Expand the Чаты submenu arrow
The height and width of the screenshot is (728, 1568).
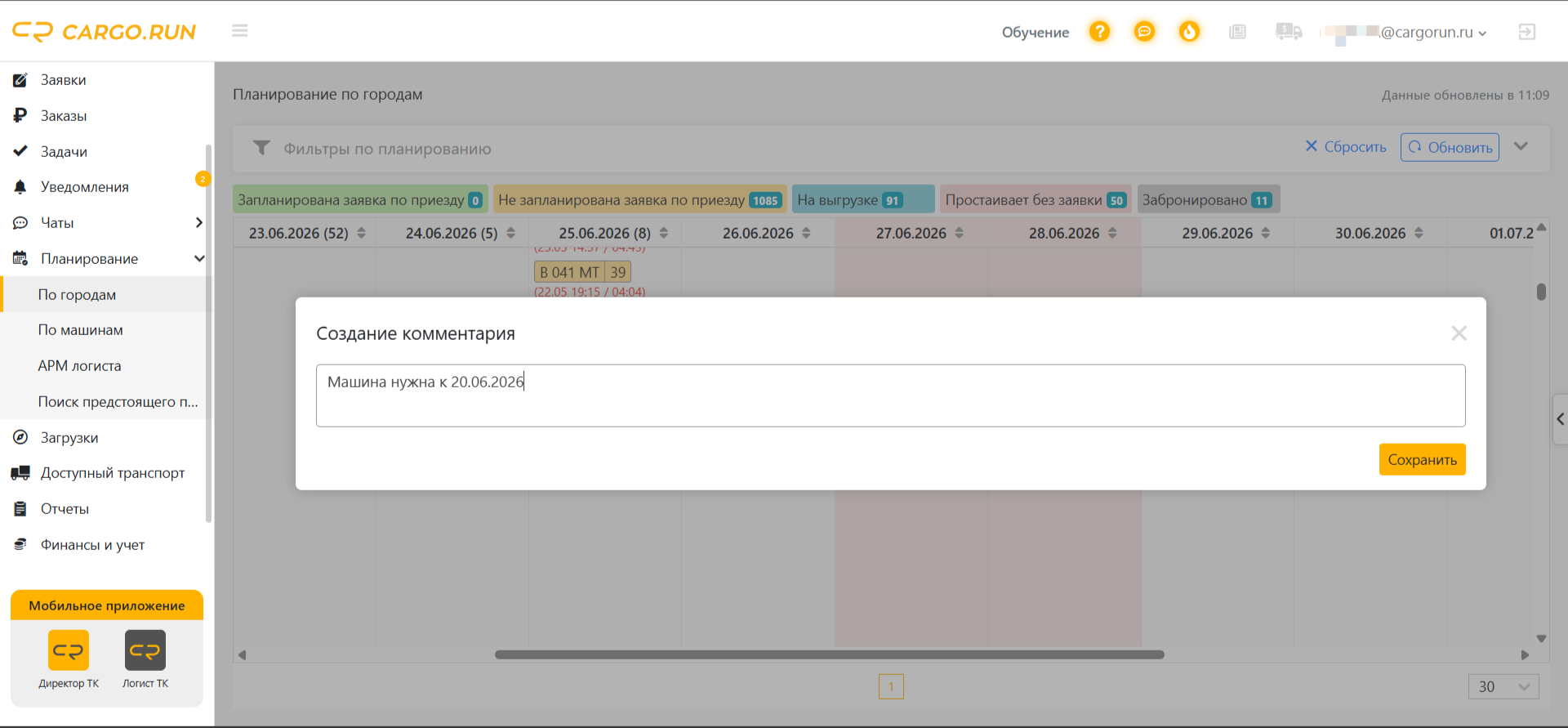click(x=198, y=222)
